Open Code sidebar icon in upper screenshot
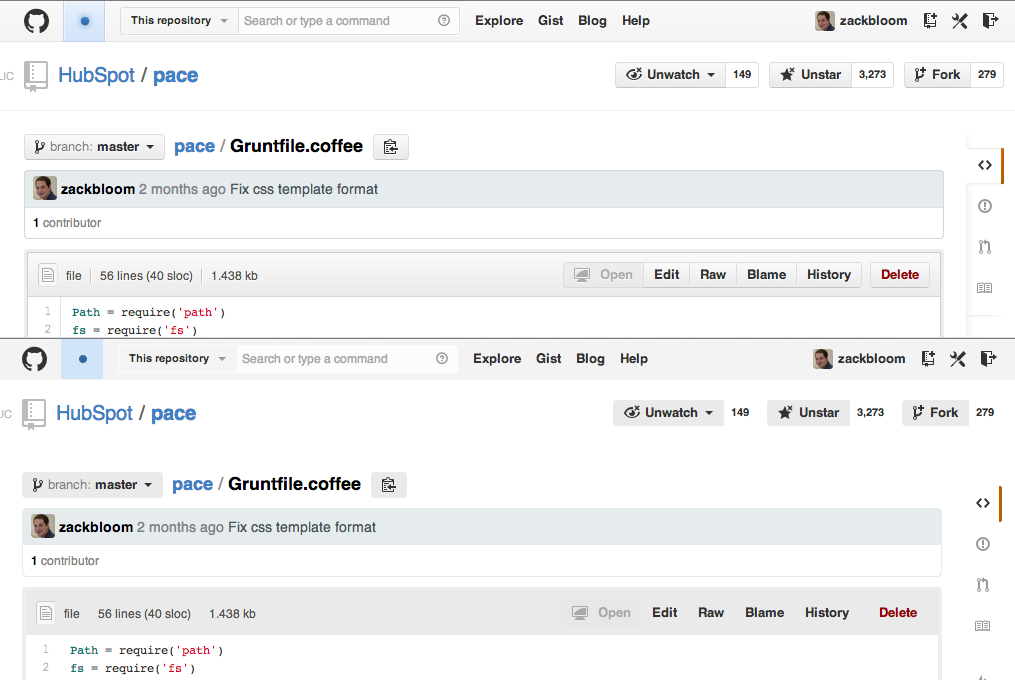The width and height of the screenshot is (1015, 680). point(985,165)
